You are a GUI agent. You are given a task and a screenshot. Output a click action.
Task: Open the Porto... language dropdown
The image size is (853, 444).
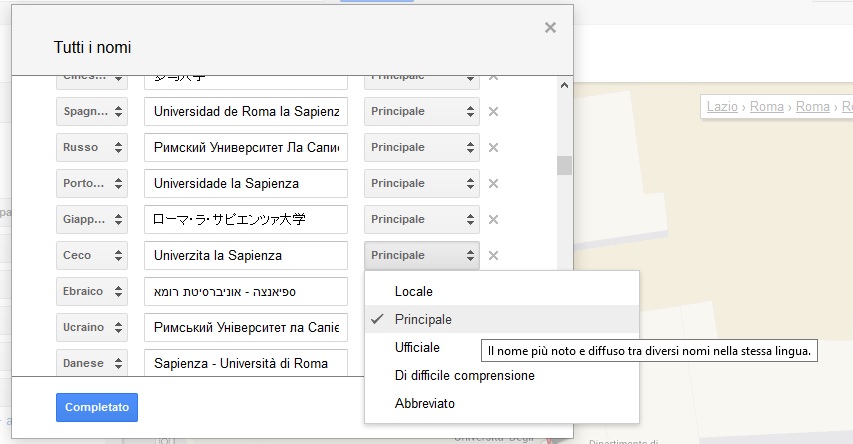click(x=92, y=183)
